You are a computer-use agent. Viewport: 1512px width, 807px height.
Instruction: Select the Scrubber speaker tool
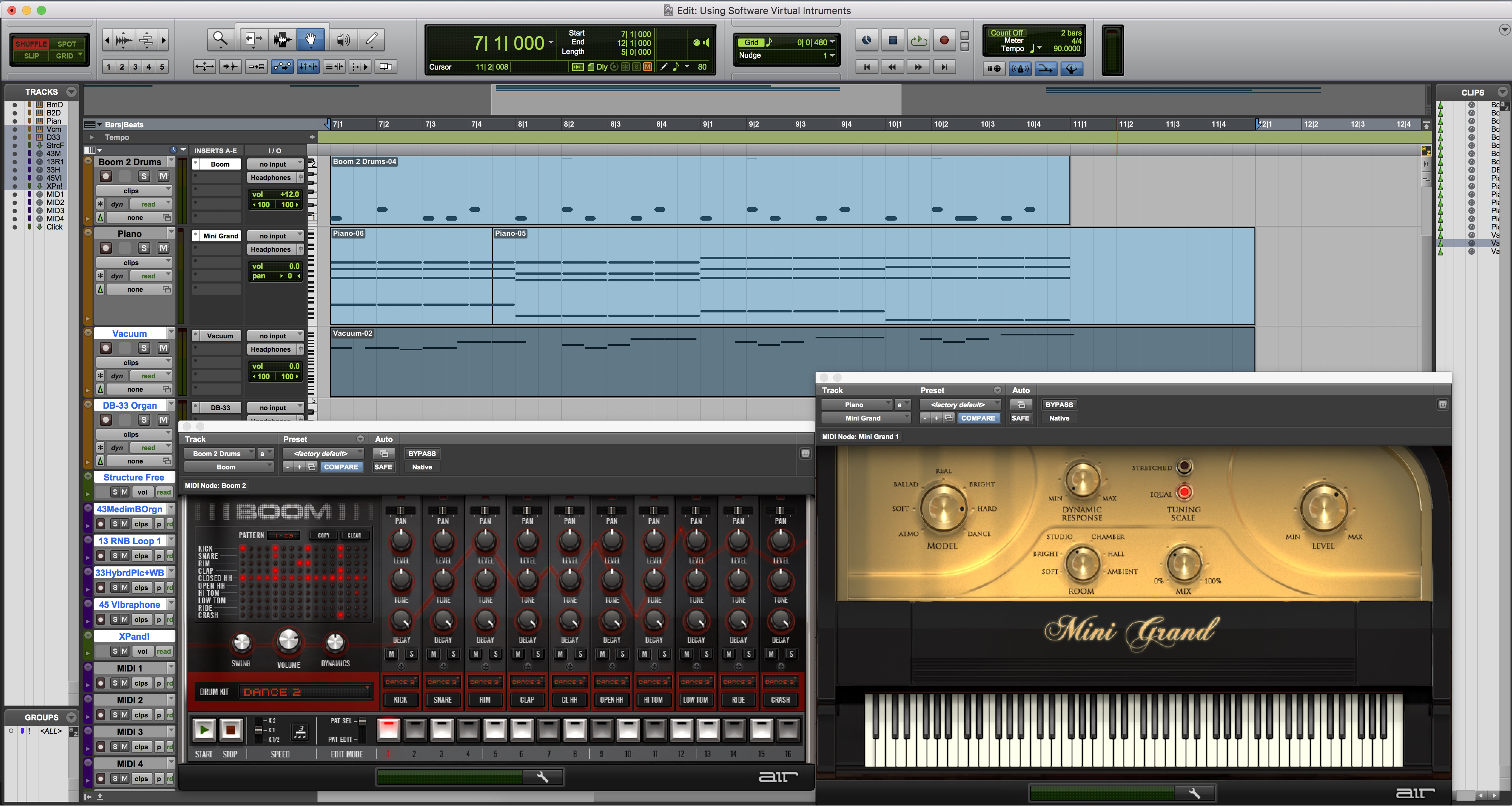(x=343, y=39)
